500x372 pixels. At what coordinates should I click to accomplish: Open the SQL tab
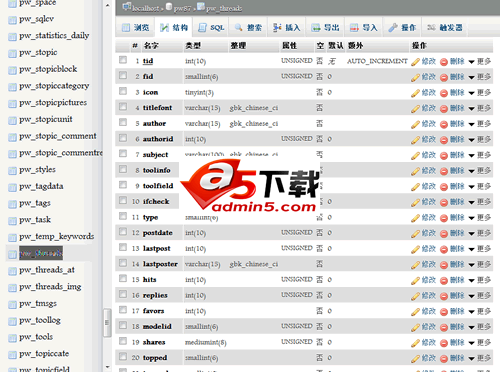[x=211, y=28]
